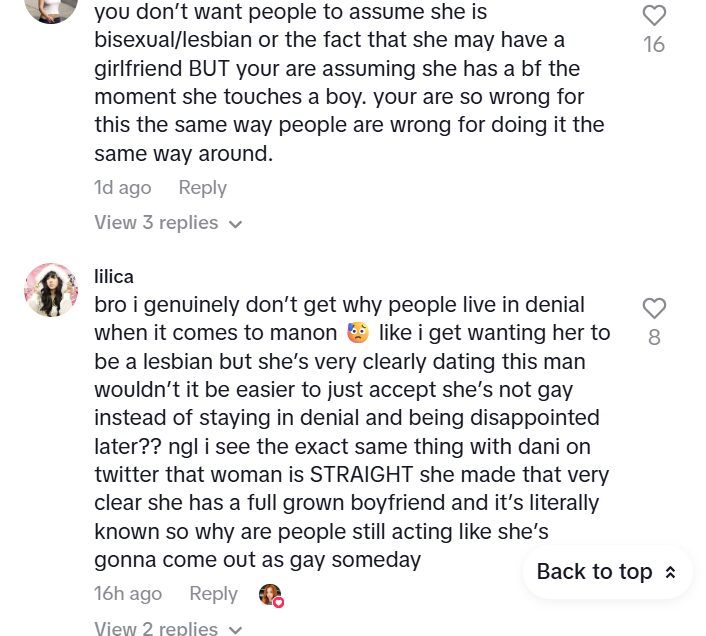Viewport: 706px width, 636px height.
Task: Reply to the comment posted 1d ago
Action: (x=202, y=187)
